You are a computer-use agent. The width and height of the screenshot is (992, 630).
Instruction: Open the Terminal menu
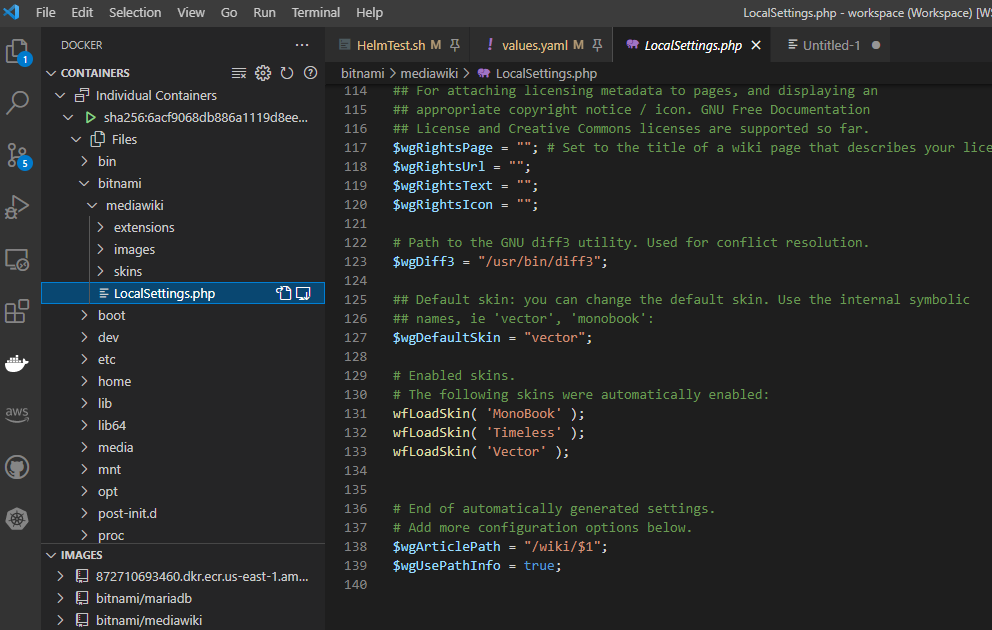[316, 12]
